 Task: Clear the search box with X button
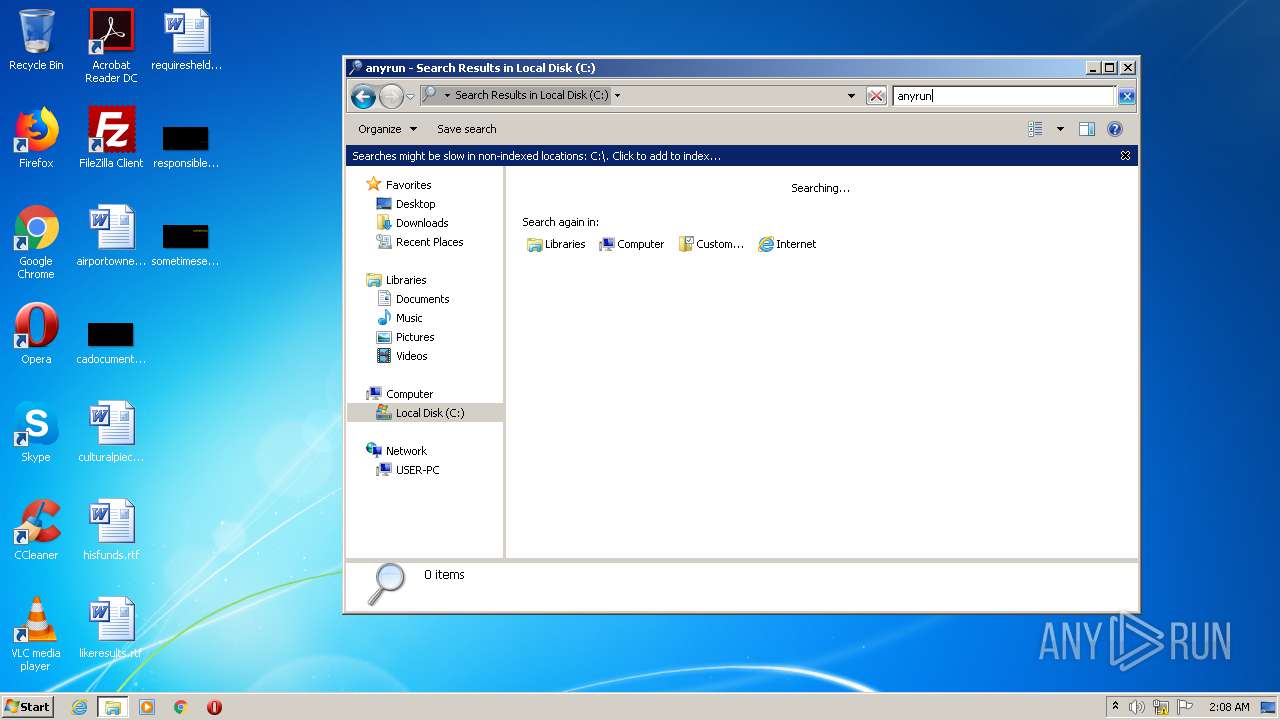(1126, 96)
